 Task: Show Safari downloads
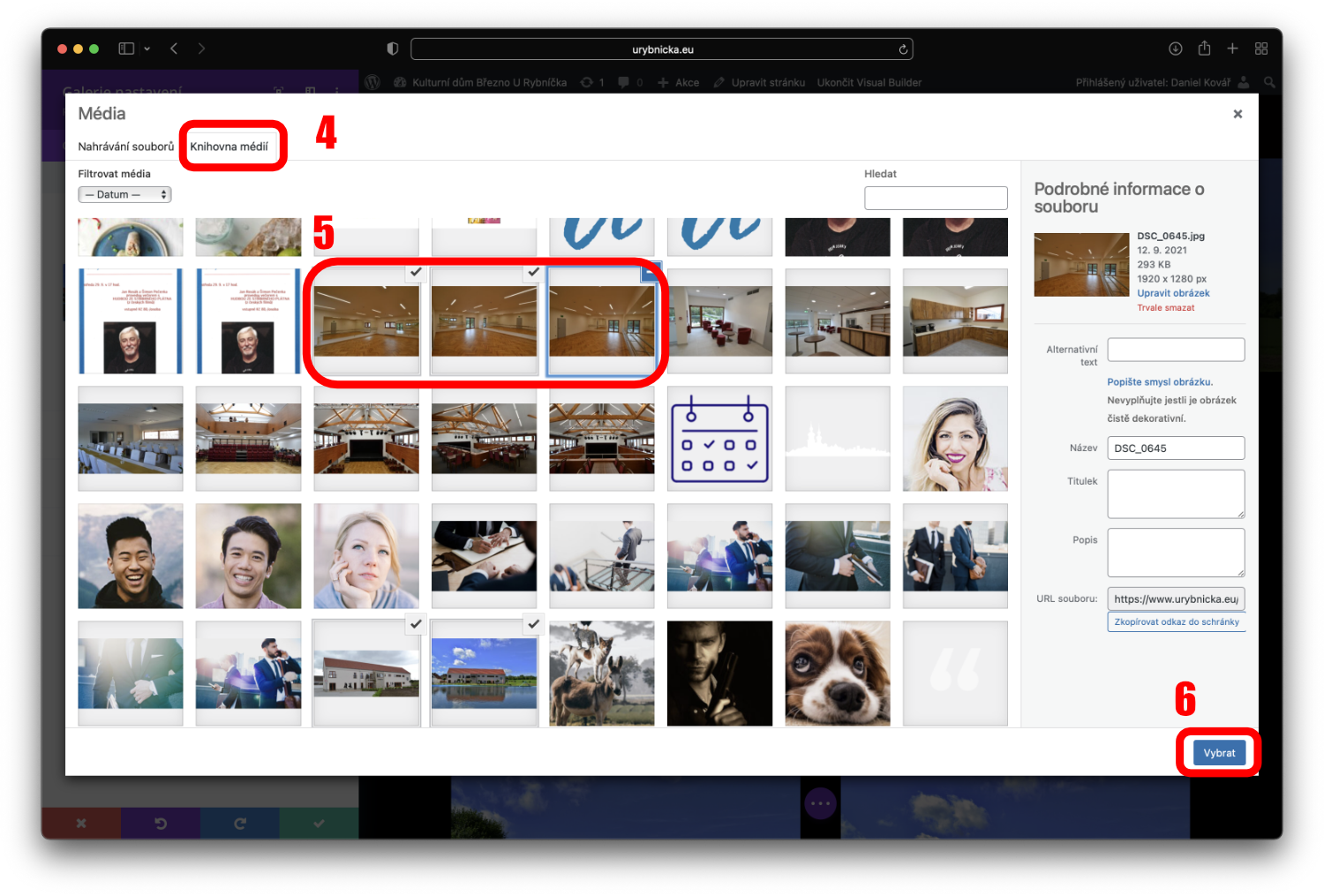click(x=1175, y=49)
